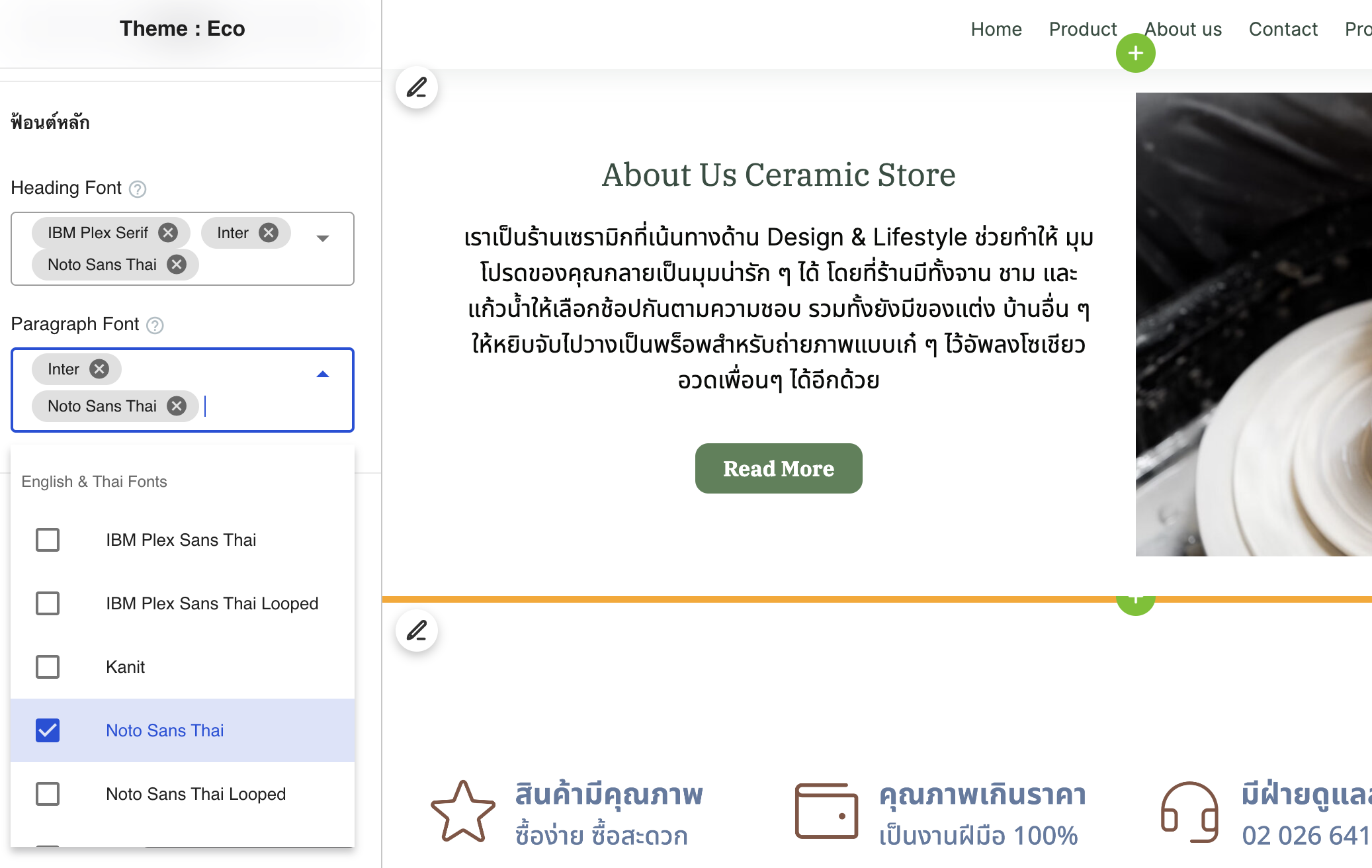
Task: Click Paragraph Font help question icon
Action: 155,325
